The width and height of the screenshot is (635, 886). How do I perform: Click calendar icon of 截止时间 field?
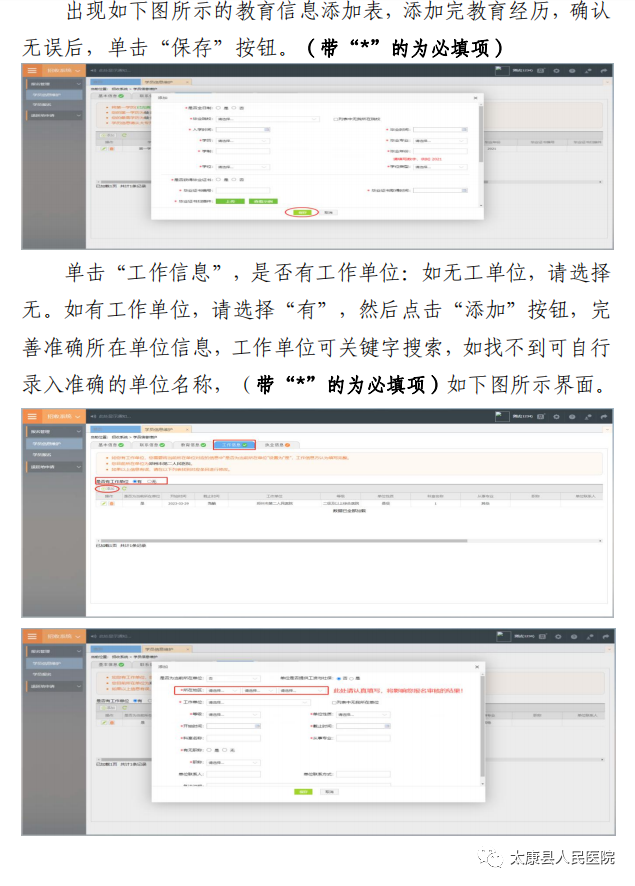387,726
